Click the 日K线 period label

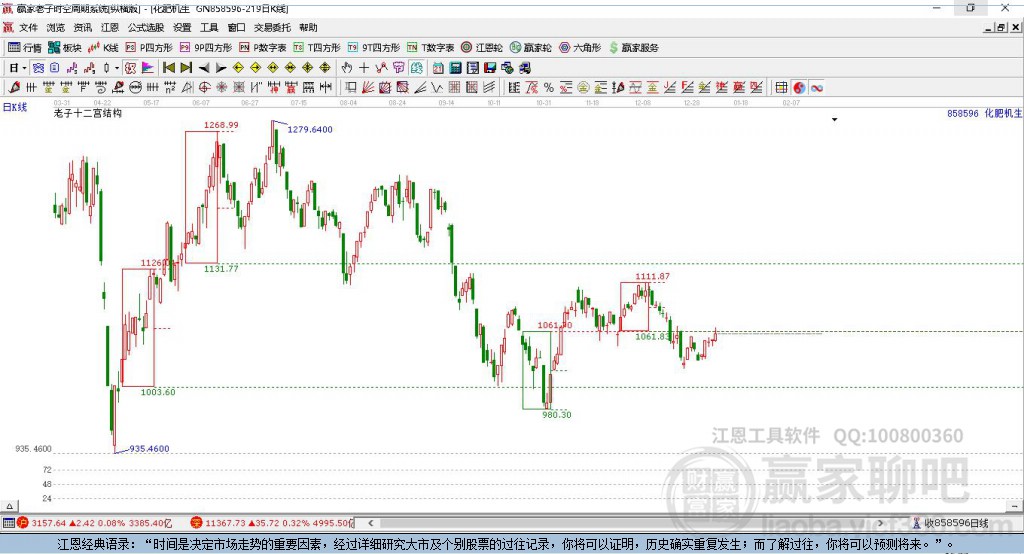(x=15, y=107)
